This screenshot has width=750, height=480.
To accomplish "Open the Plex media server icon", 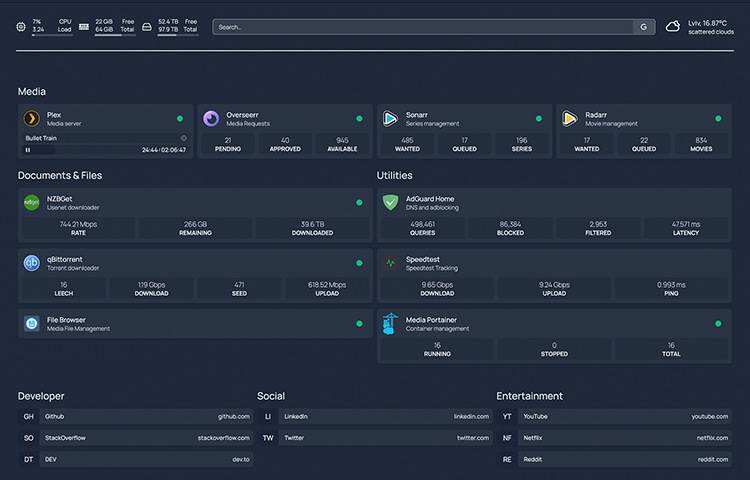I will (32, 119).
